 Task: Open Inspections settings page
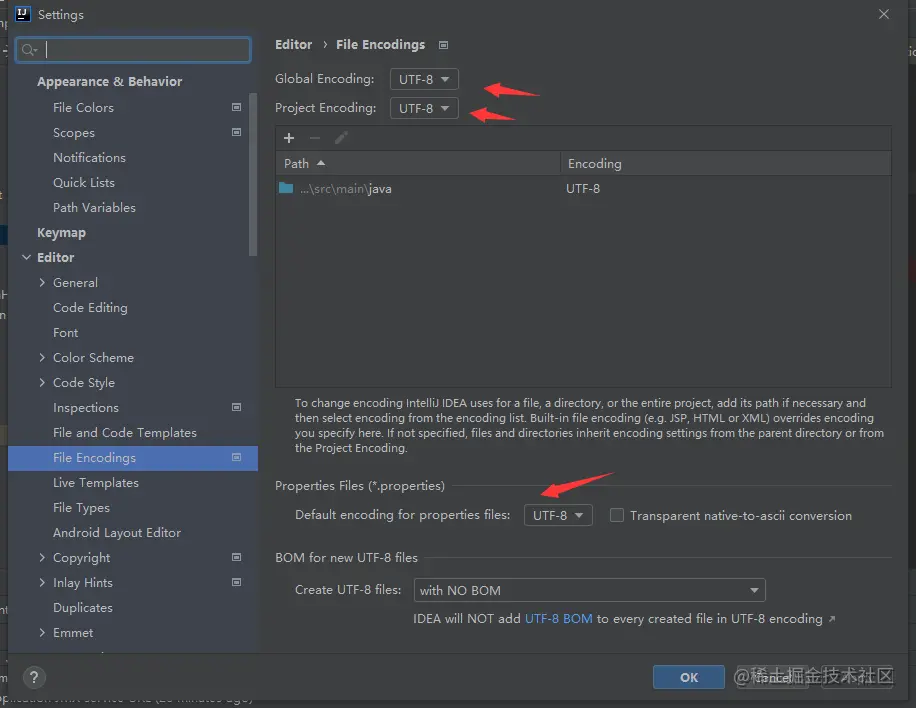pyautogui.click(x=86, y=407)
